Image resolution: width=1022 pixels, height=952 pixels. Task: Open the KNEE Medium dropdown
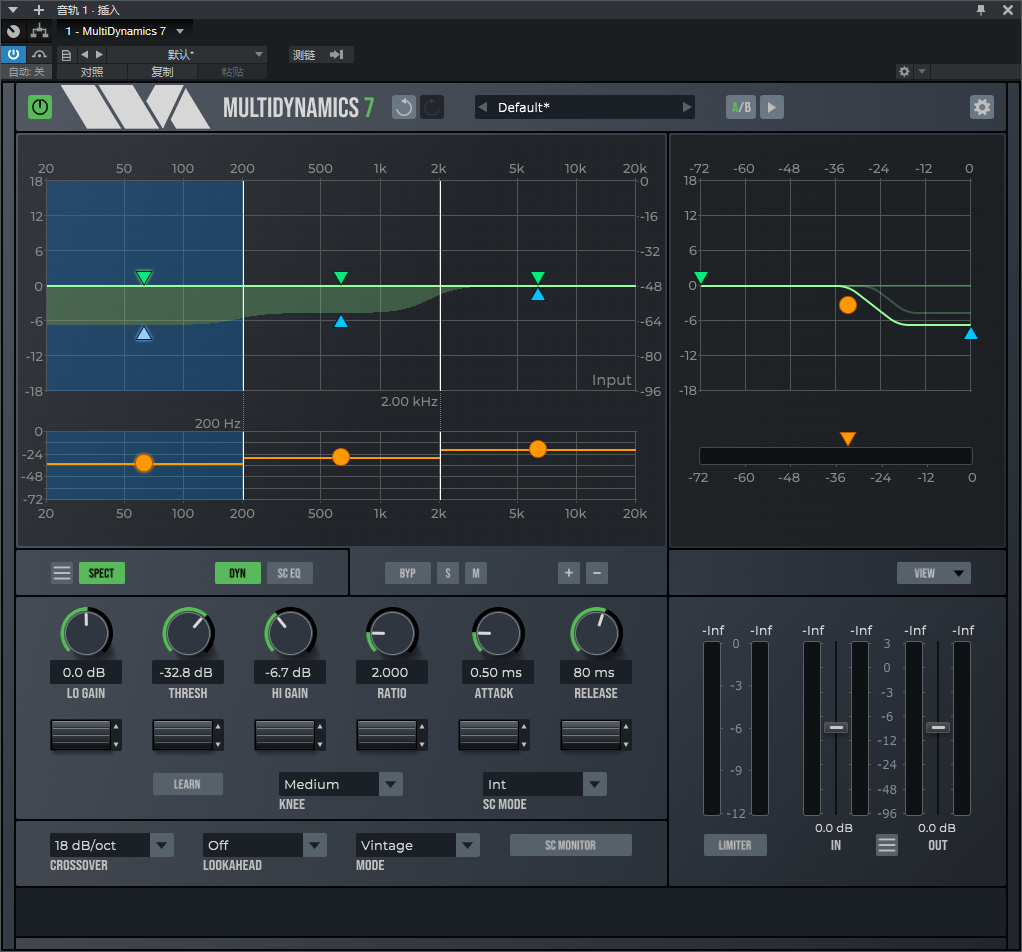(340, 784)
